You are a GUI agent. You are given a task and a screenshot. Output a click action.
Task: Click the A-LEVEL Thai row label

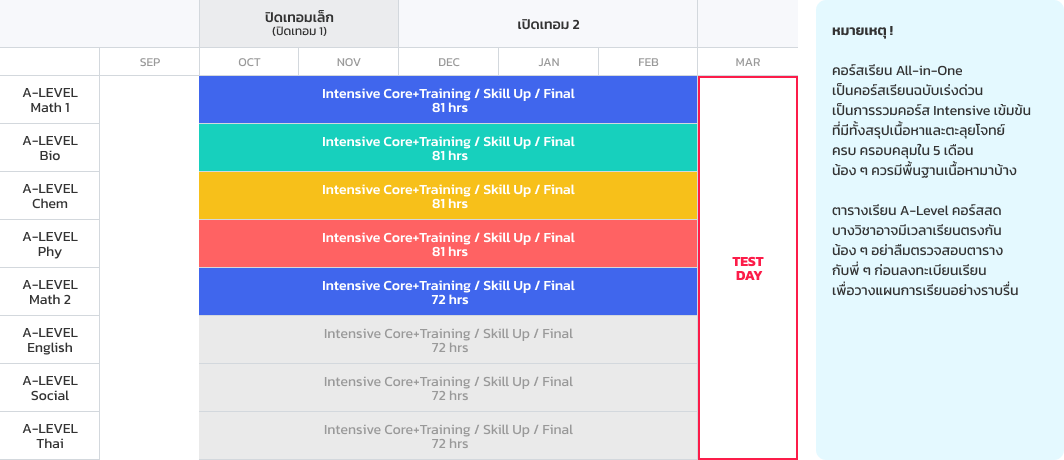(50, 436)
